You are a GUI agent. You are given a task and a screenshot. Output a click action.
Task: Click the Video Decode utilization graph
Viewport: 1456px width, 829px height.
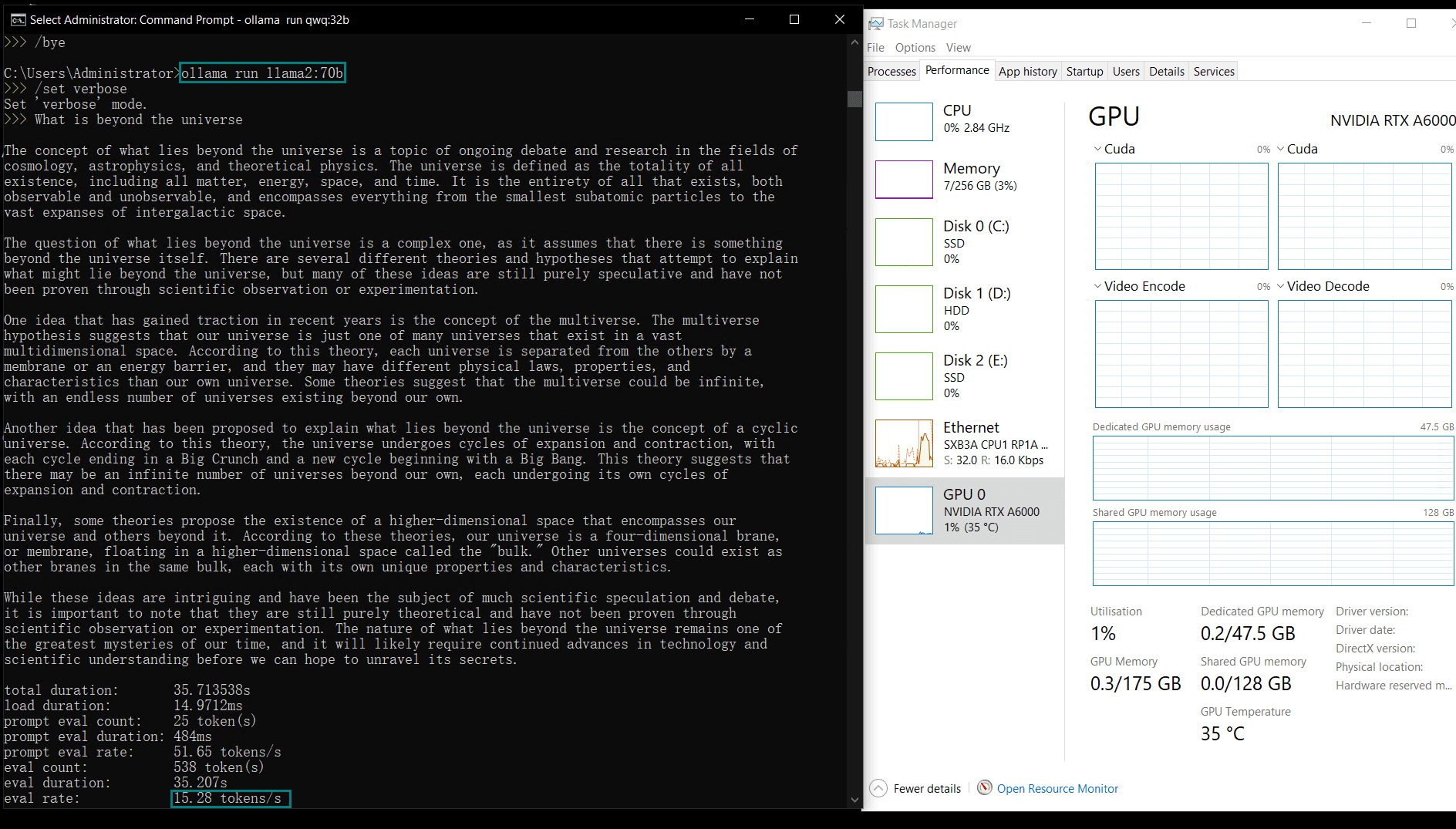click(1364, 354)
